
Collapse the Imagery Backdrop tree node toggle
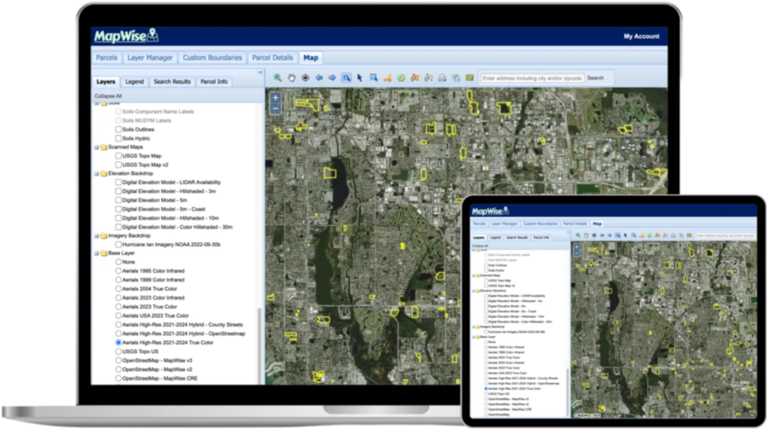pos(96,236)
